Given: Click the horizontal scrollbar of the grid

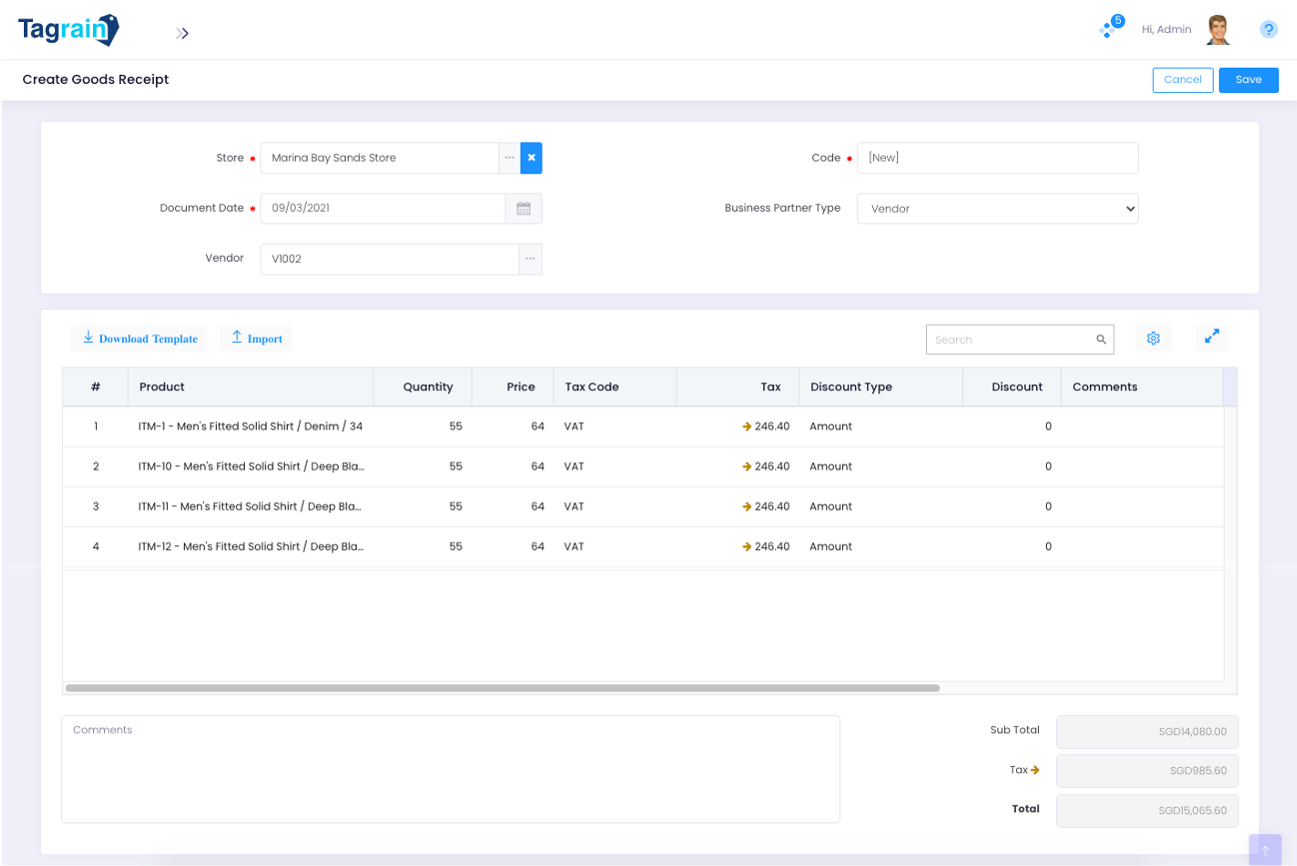Looking at the screenshot, I should click(x=502, y=688).
